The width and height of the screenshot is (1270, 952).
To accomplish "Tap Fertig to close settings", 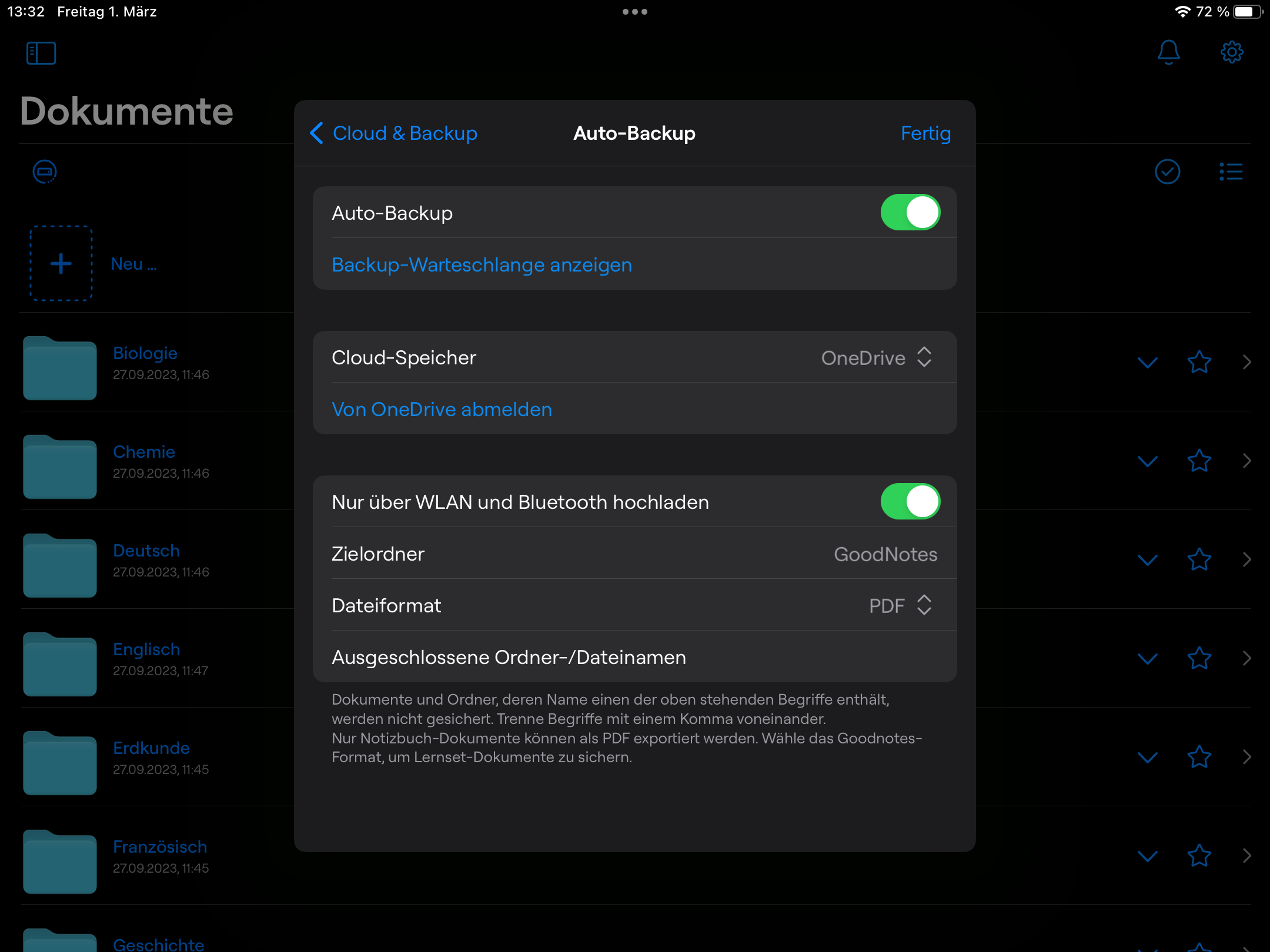I will click(925, 133).
